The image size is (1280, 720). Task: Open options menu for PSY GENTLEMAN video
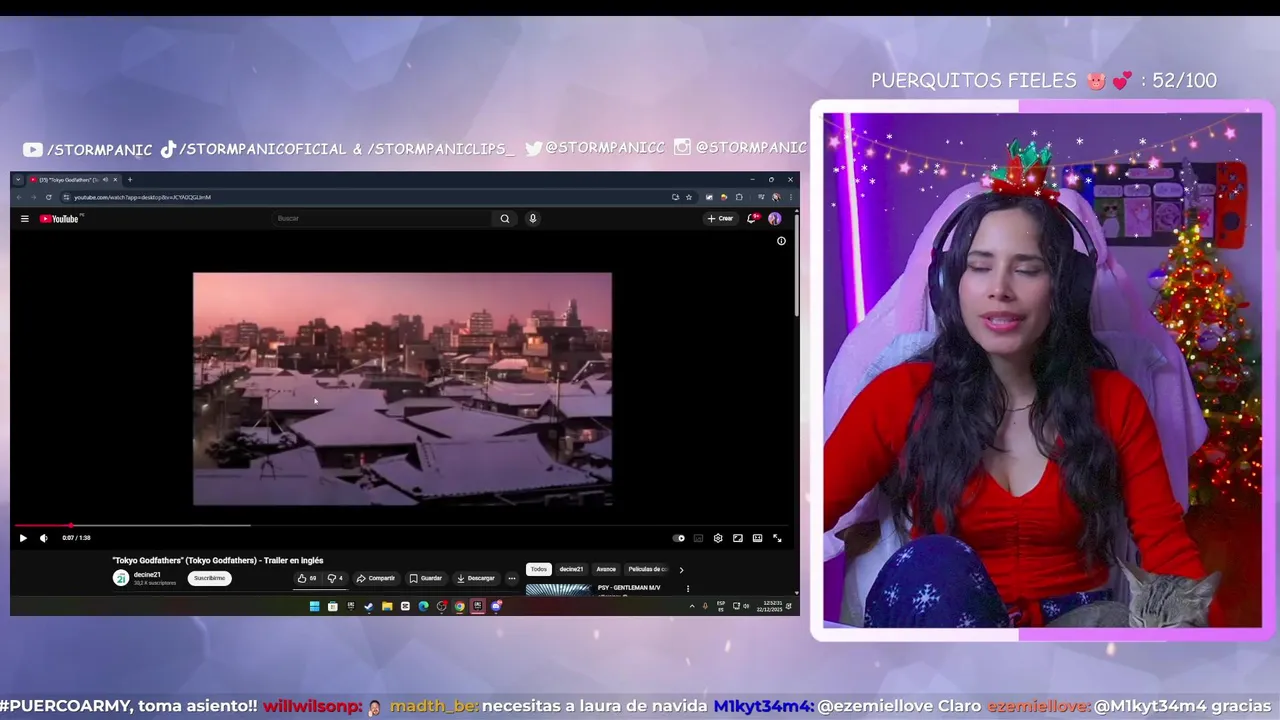(688, 589)
